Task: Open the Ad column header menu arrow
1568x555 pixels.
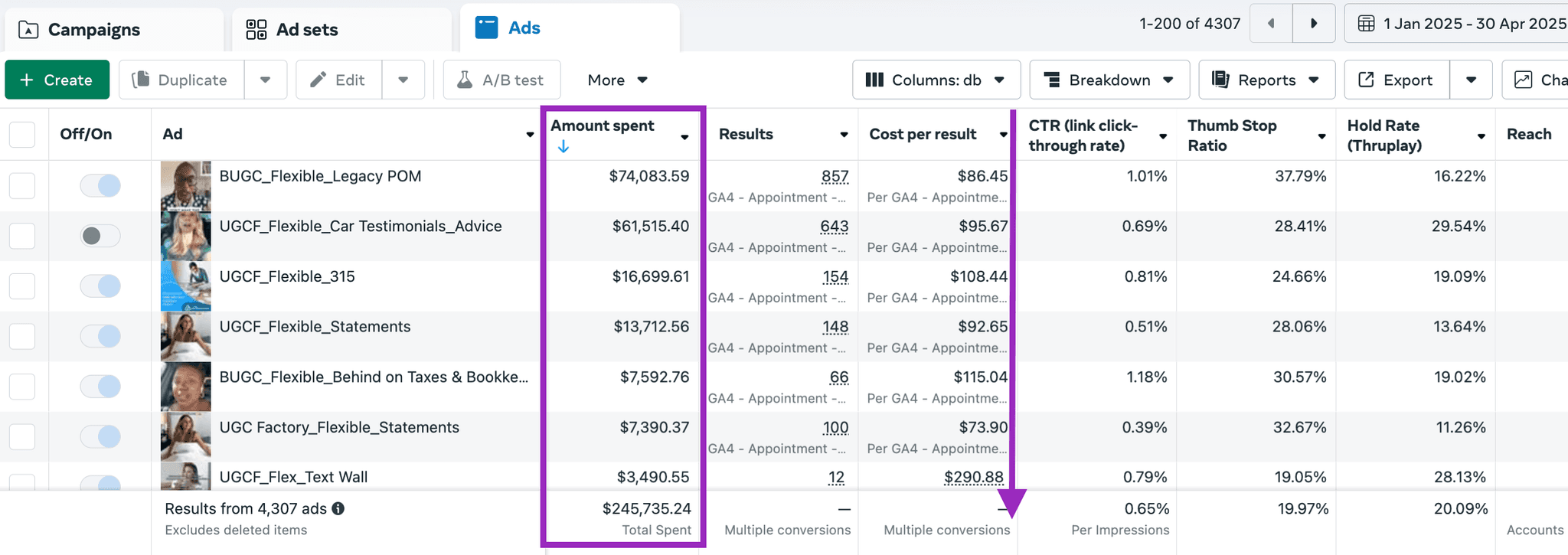Action: click(x=530, y=135)
